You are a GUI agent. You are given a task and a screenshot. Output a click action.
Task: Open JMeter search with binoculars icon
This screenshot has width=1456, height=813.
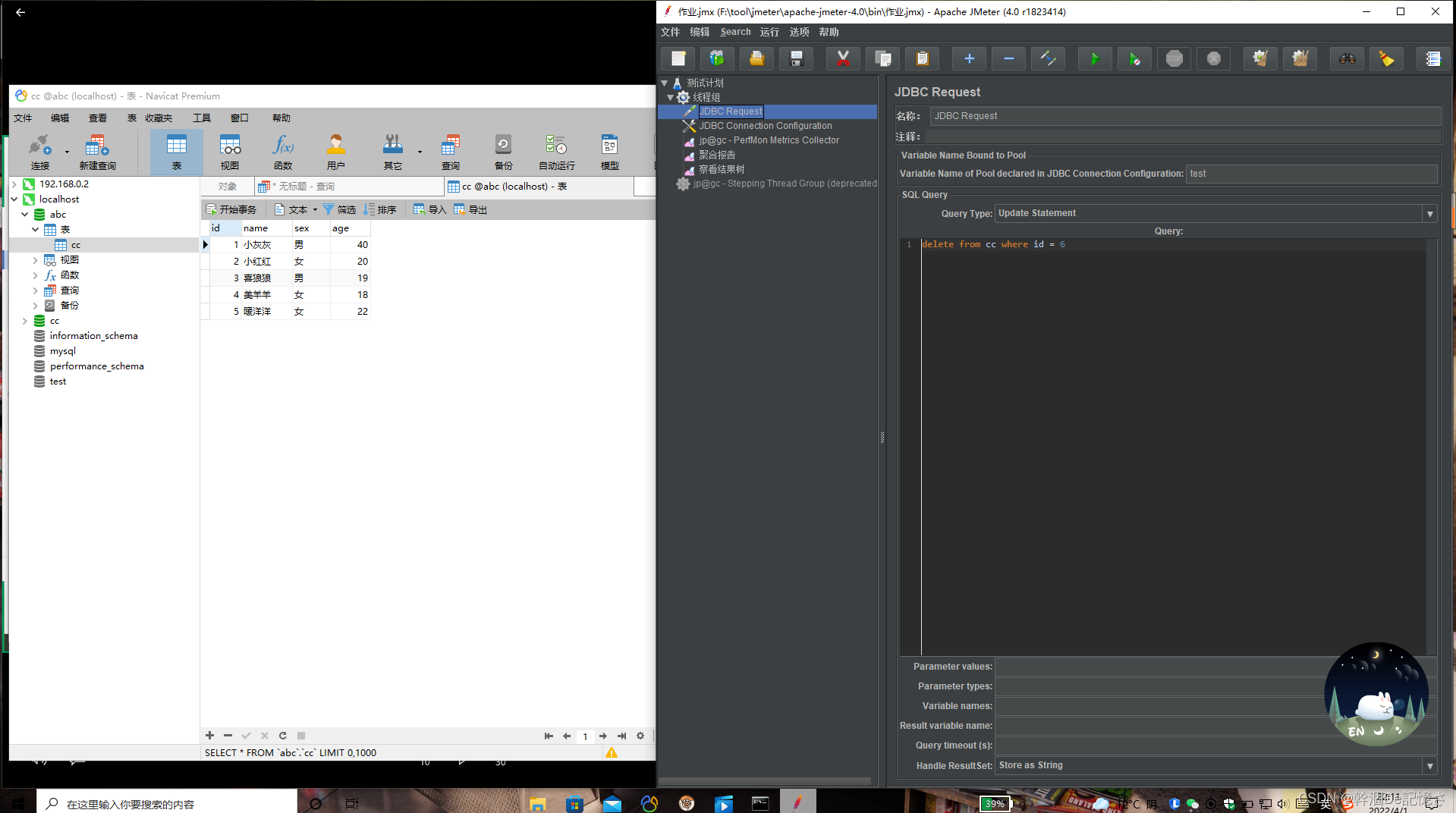[x=1347, y=58]
